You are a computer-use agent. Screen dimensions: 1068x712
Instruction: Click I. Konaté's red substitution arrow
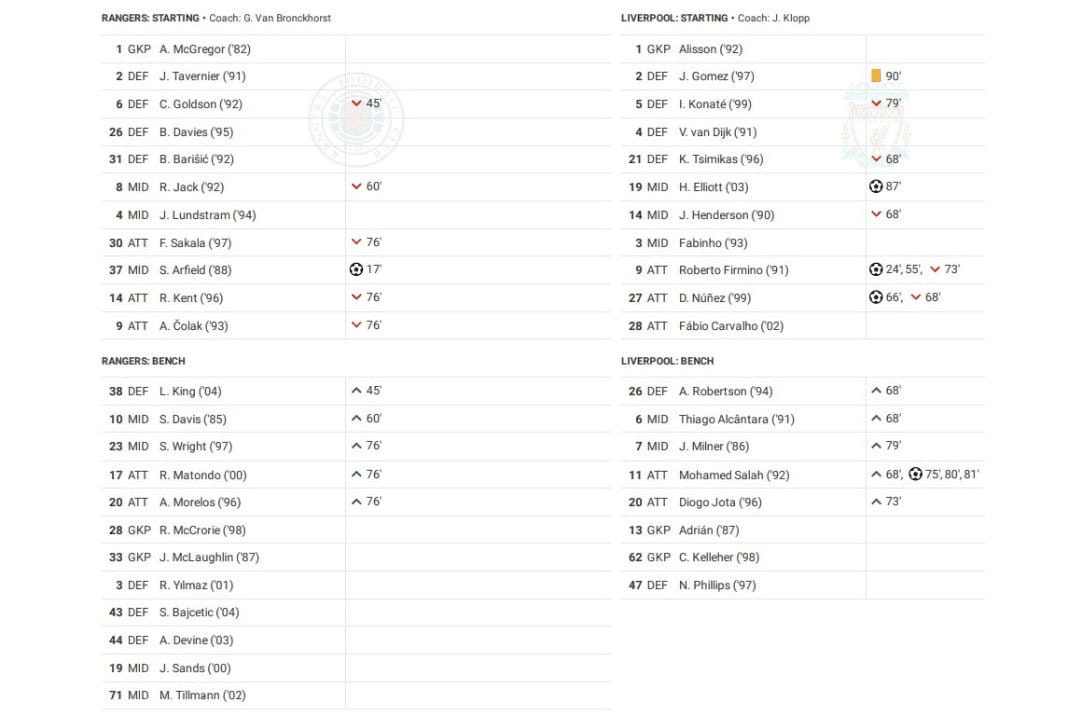(x=876, y=104)
